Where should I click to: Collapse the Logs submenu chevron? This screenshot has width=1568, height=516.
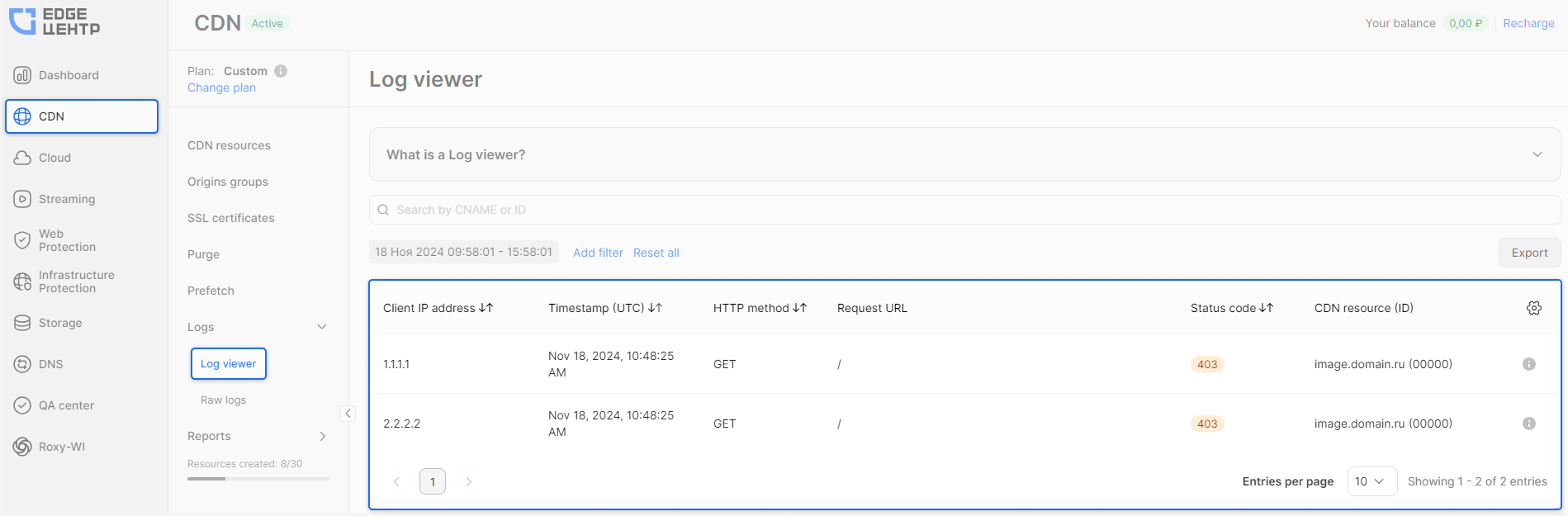[x=322, y=327]
